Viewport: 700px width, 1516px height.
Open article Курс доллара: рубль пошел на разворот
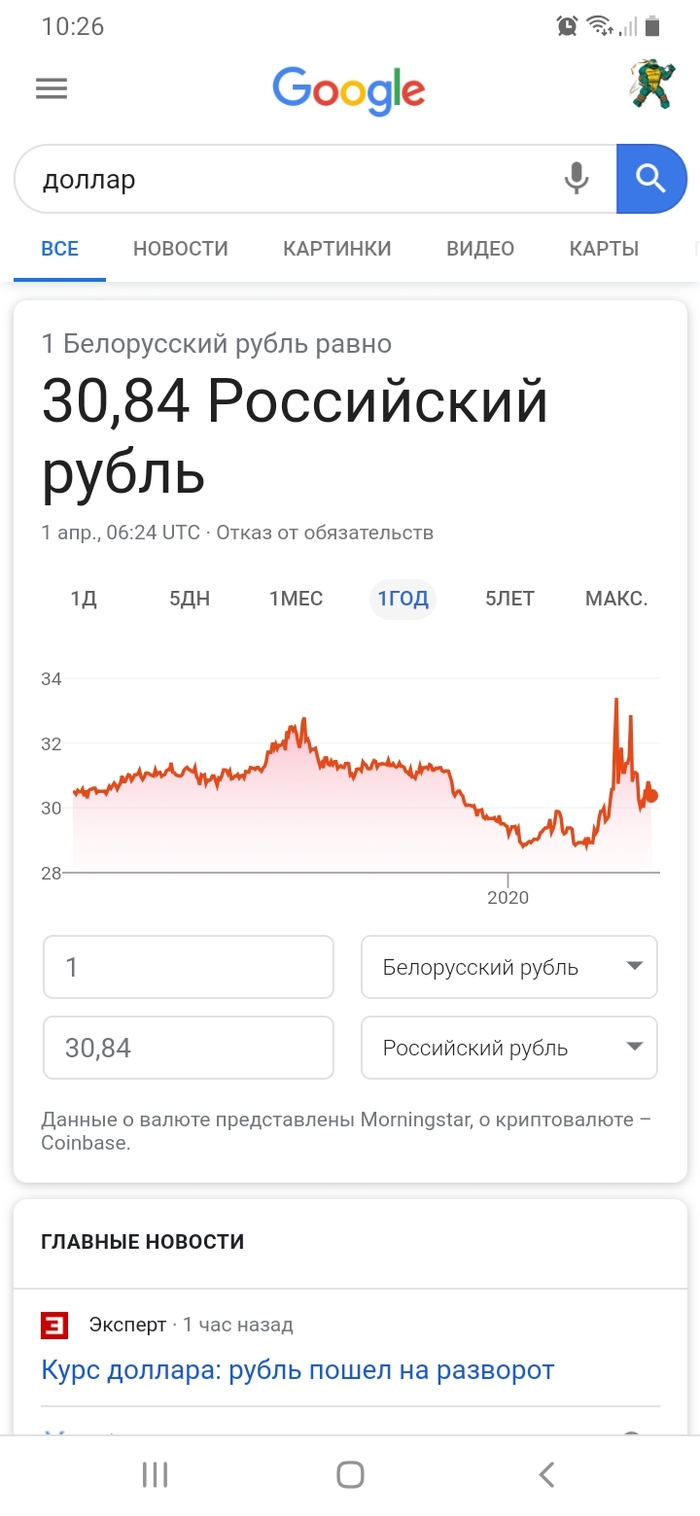click(297, 1369)
